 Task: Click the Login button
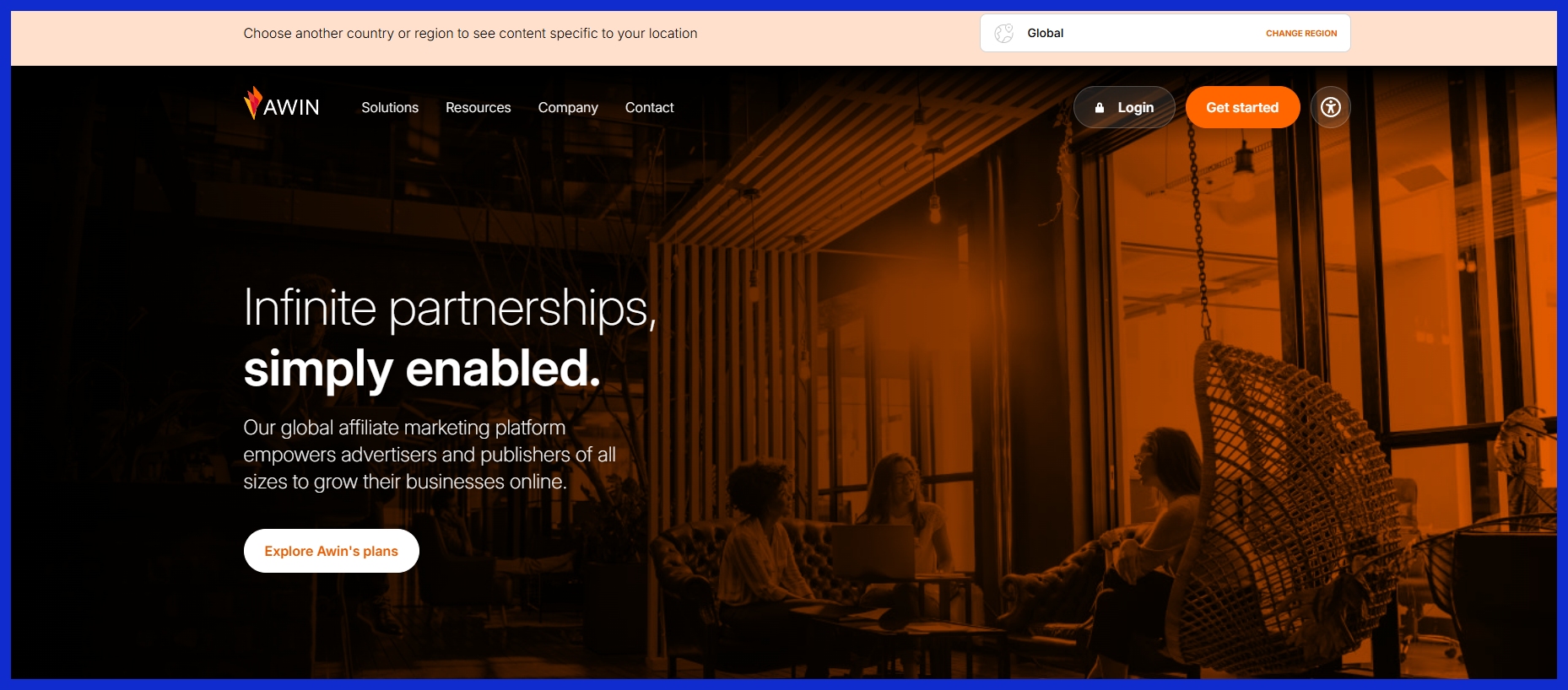[x=1124, y=107]
